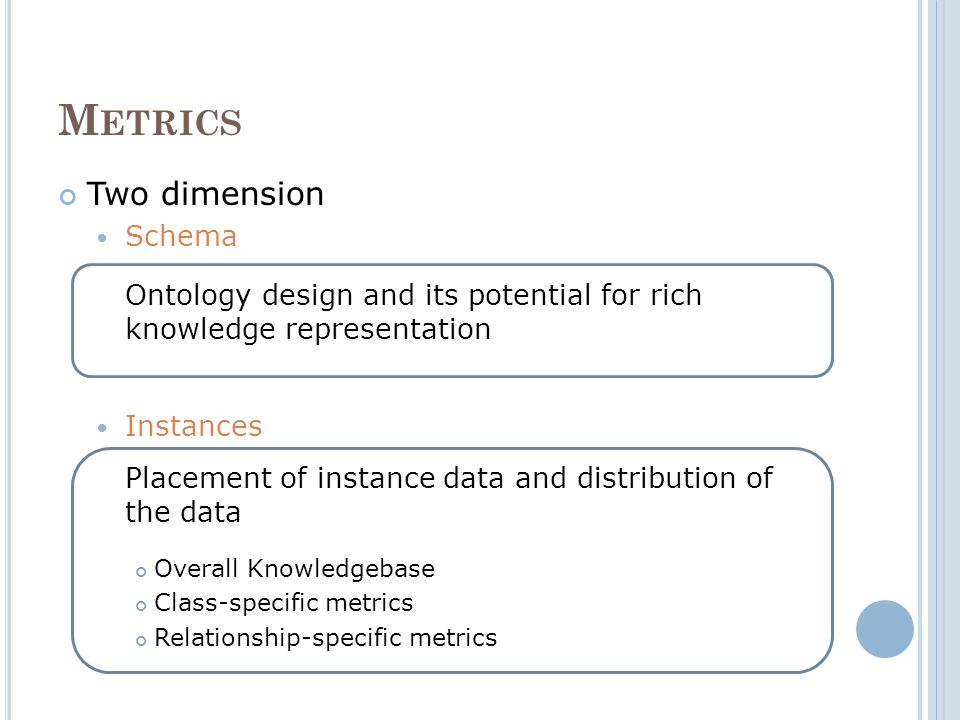Viewport: 960px width, 720px height.
Task: Click the bullet before Overall Knowledgebase
Action: [x=141, y=572]
